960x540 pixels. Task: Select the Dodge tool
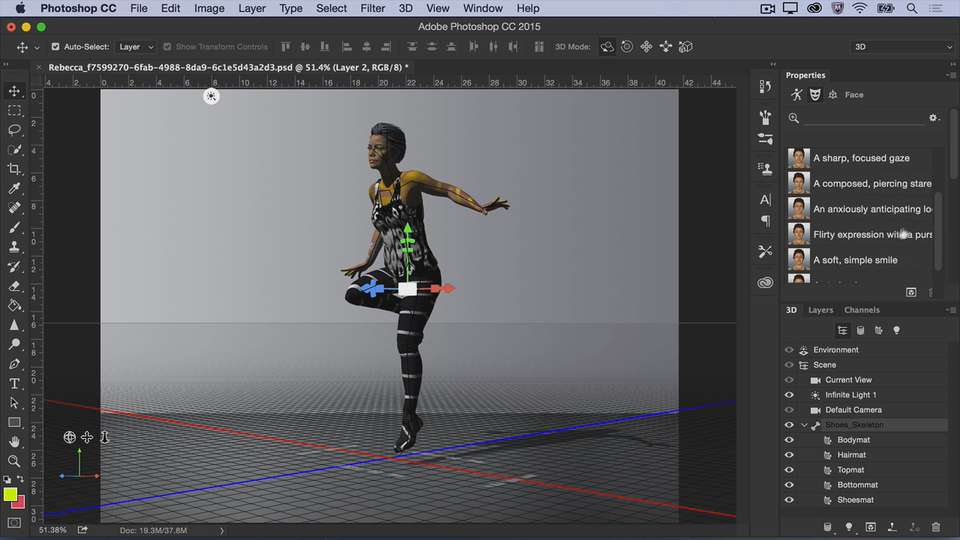(x=14, y=344)
